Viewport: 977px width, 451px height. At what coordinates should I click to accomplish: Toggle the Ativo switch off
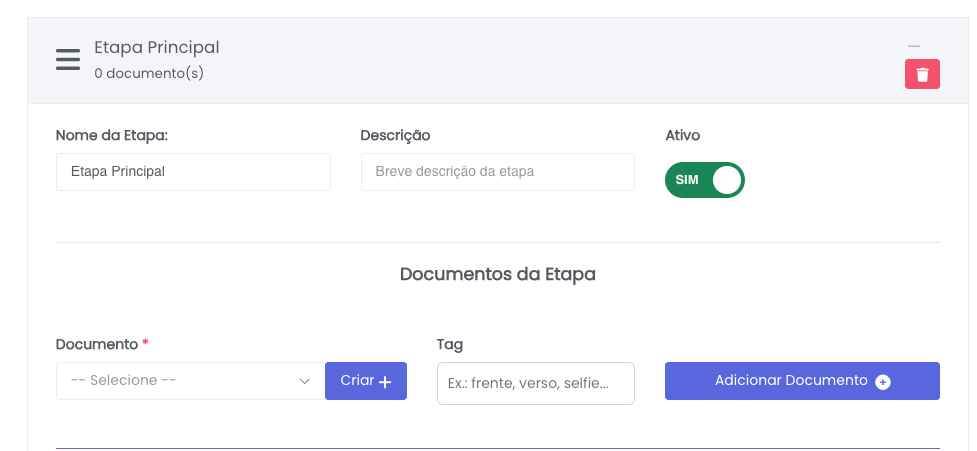point(704,180)
